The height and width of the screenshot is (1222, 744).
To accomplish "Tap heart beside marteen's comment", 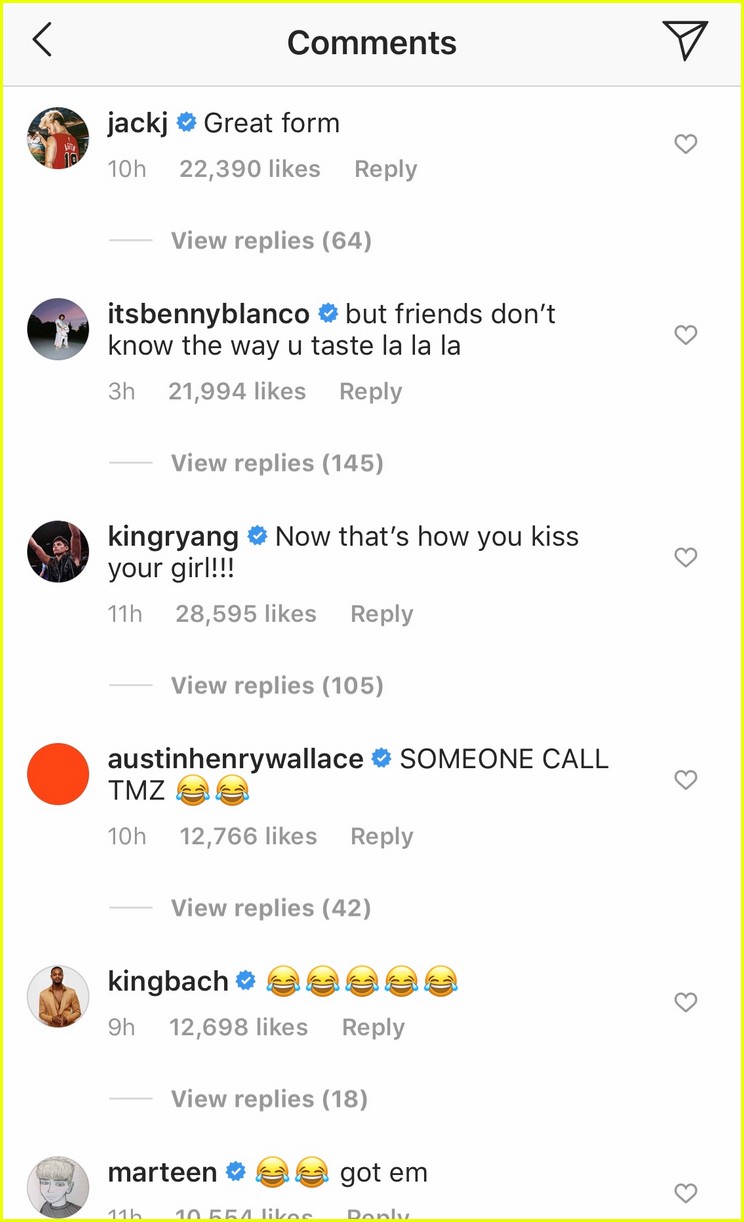I will pyautogui.click(x=685, y=1193).
